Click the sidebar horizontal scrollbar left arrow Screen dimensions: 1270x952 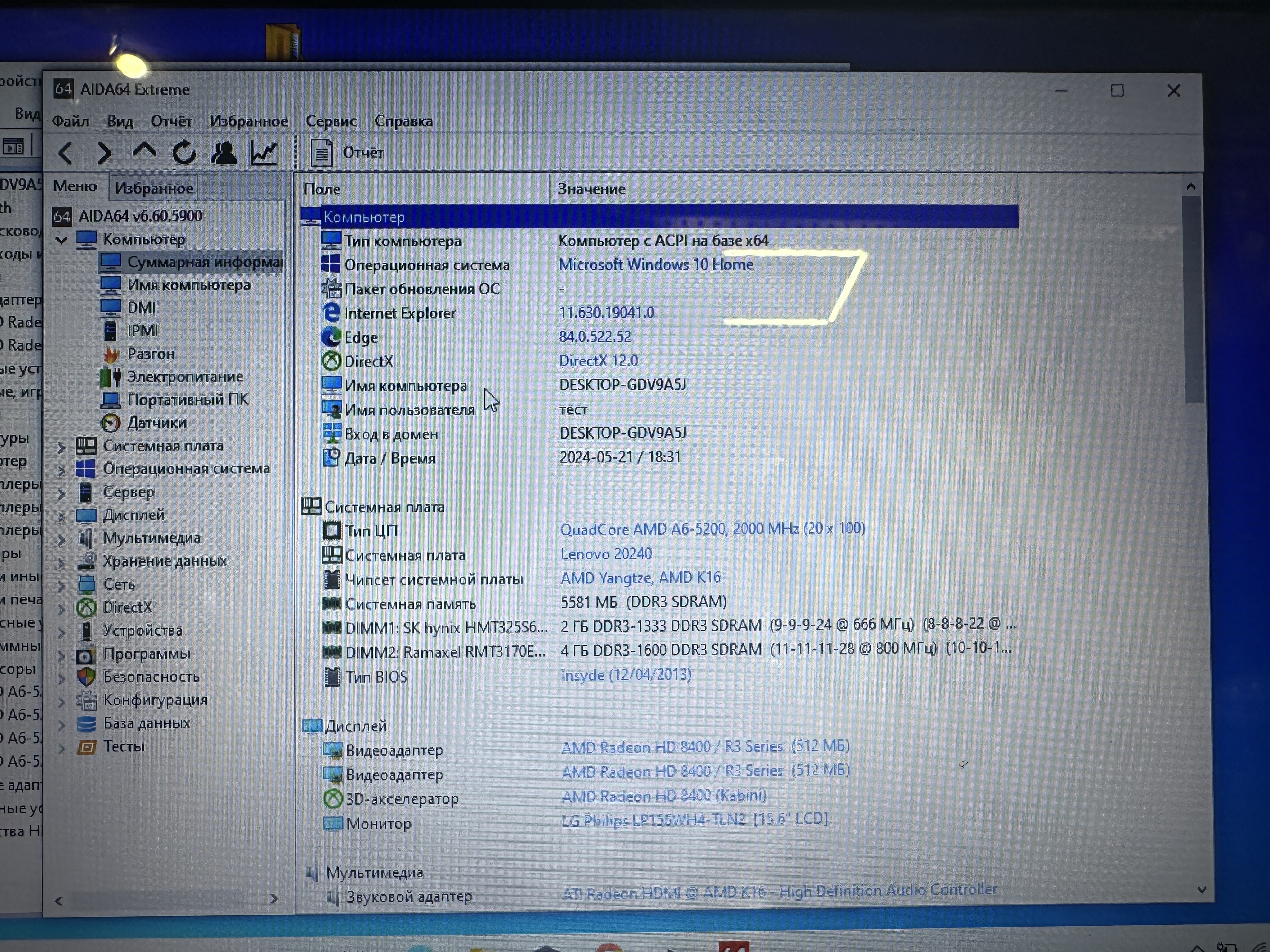[x=59, y=901]
